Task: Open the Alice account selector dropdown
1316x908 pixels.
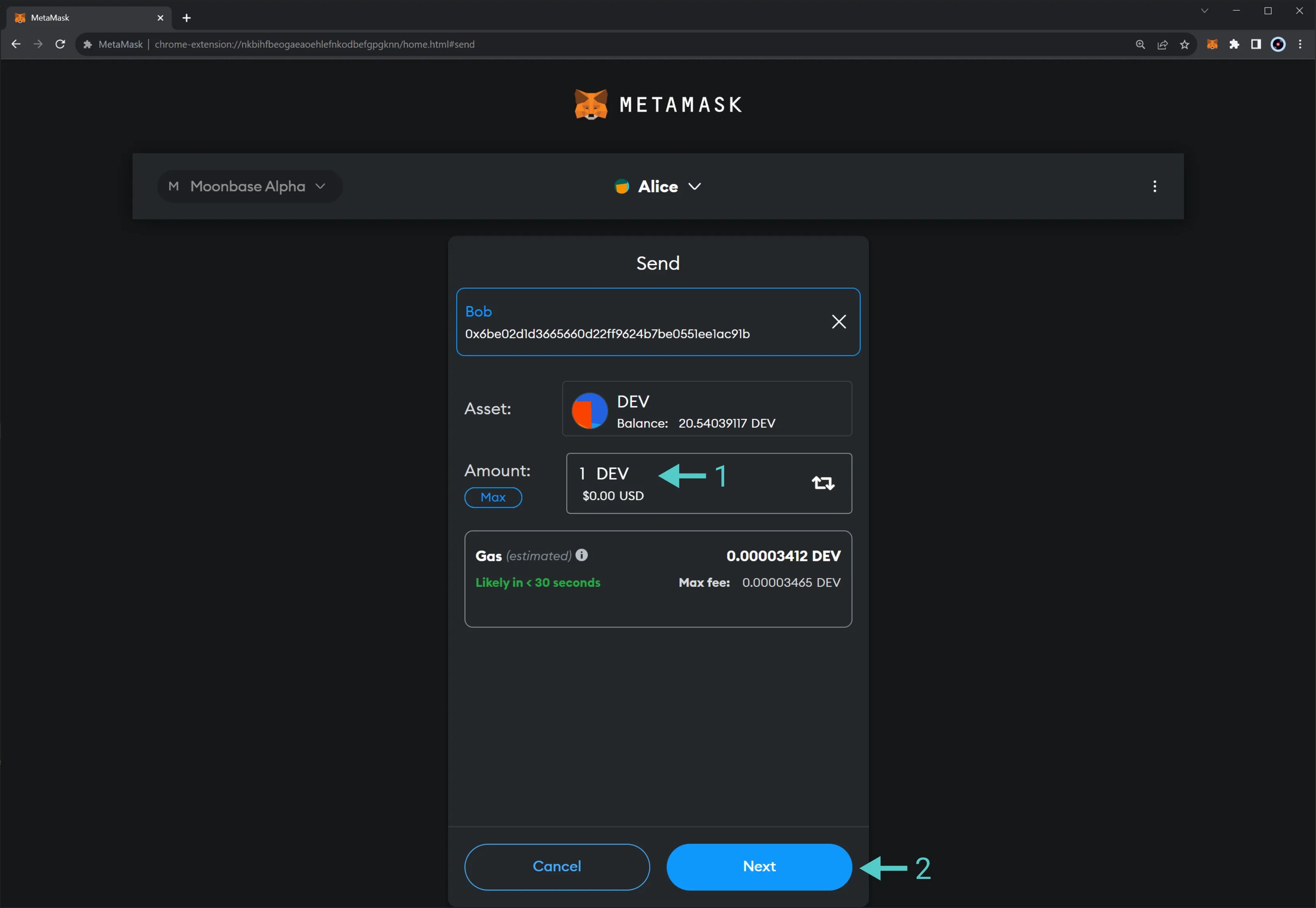Action: click(x=694, y=186)
